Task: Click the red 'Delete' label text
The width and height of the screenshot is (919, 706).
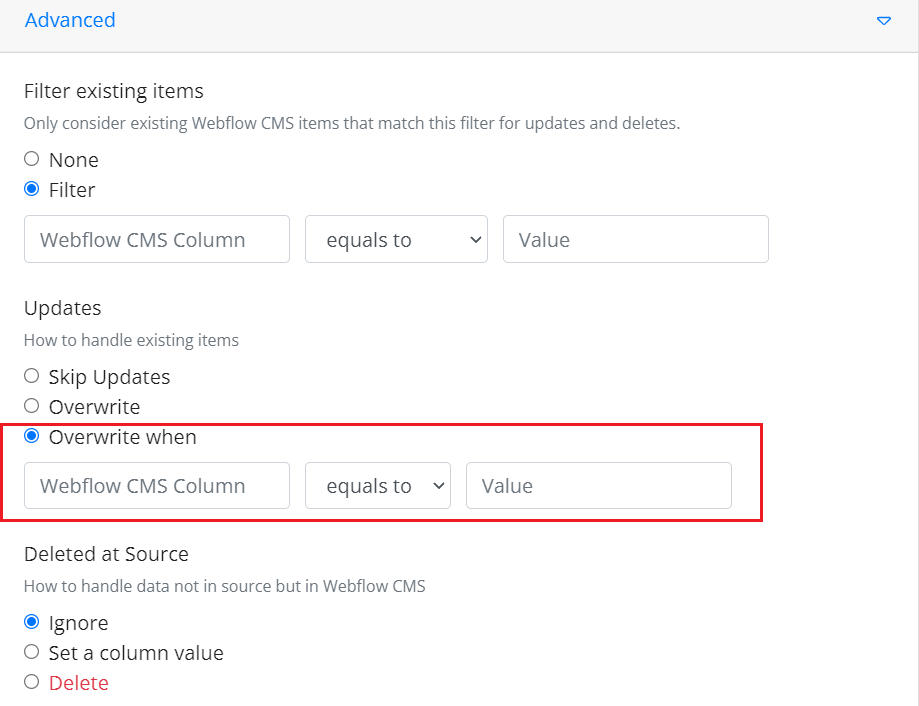Action: click(79, 683)
